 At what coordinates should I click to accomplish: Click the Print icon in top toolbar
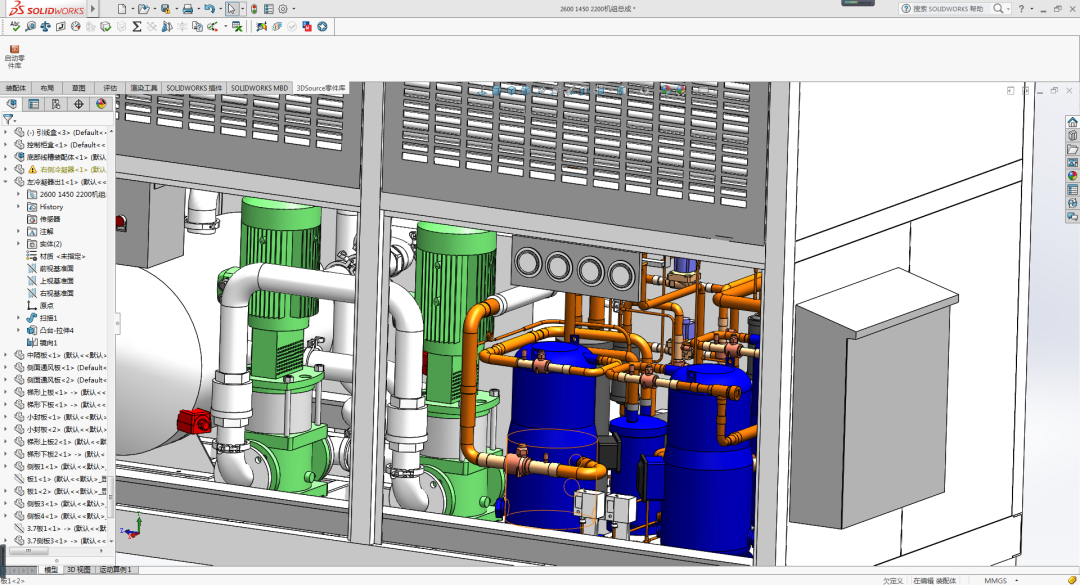click(x=187, y=9)
